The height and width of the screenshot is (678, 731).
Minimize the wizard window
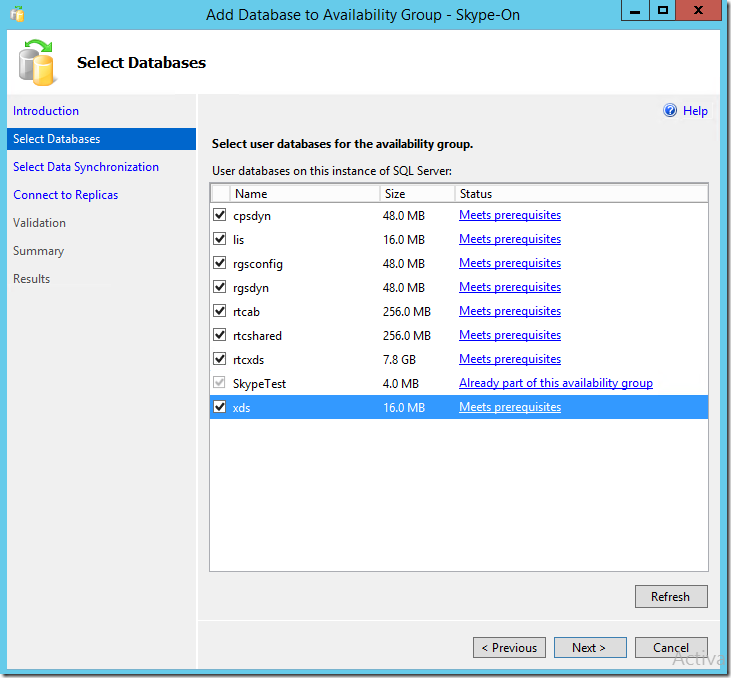635,10
